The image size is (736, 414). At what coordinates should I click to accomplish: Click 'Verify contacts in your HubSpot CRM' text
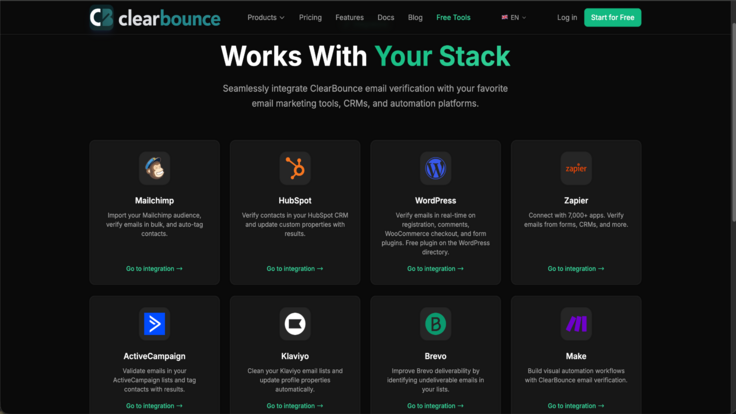[295, 224]
